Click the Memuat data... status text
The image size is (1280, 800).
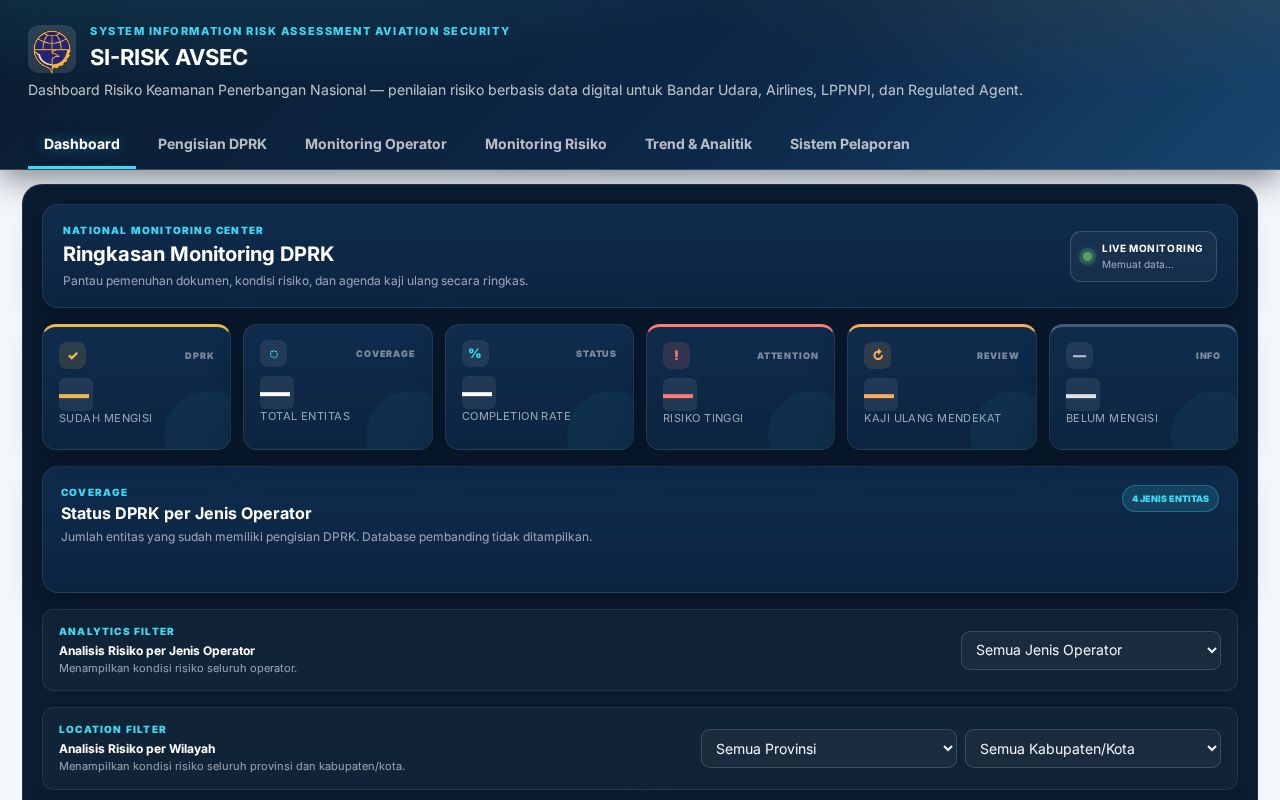1138,265
